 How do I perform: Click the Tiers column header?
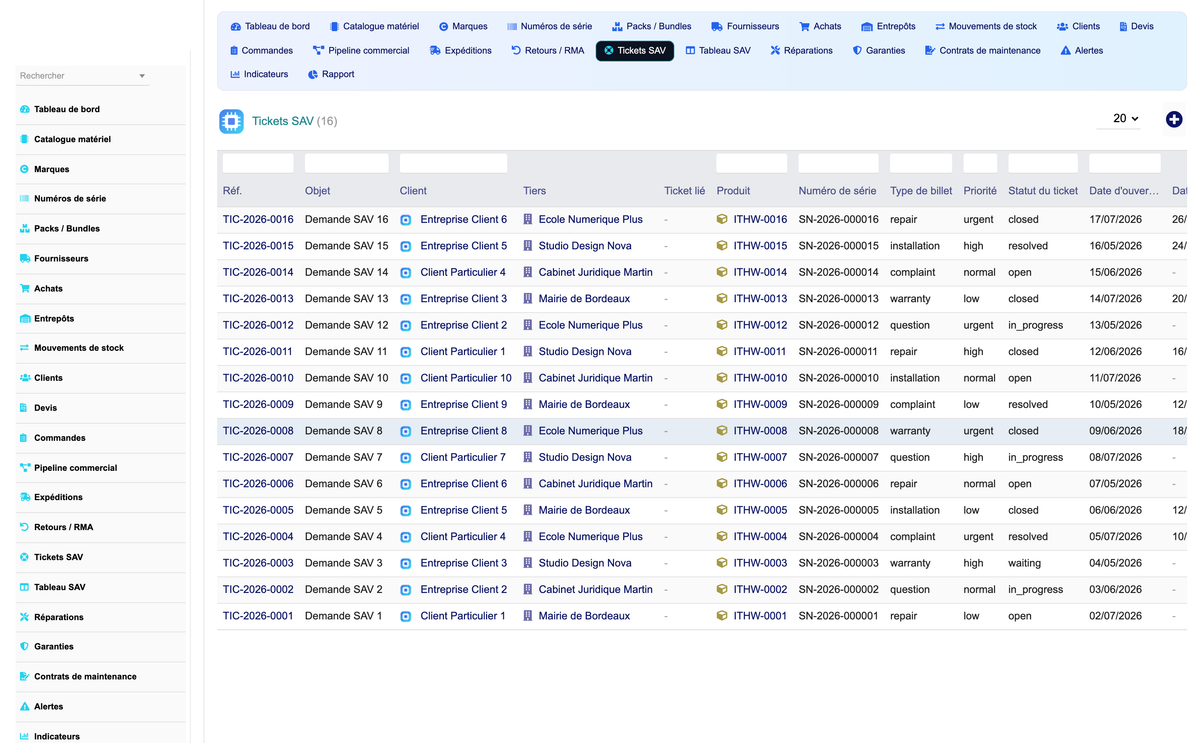534,191
